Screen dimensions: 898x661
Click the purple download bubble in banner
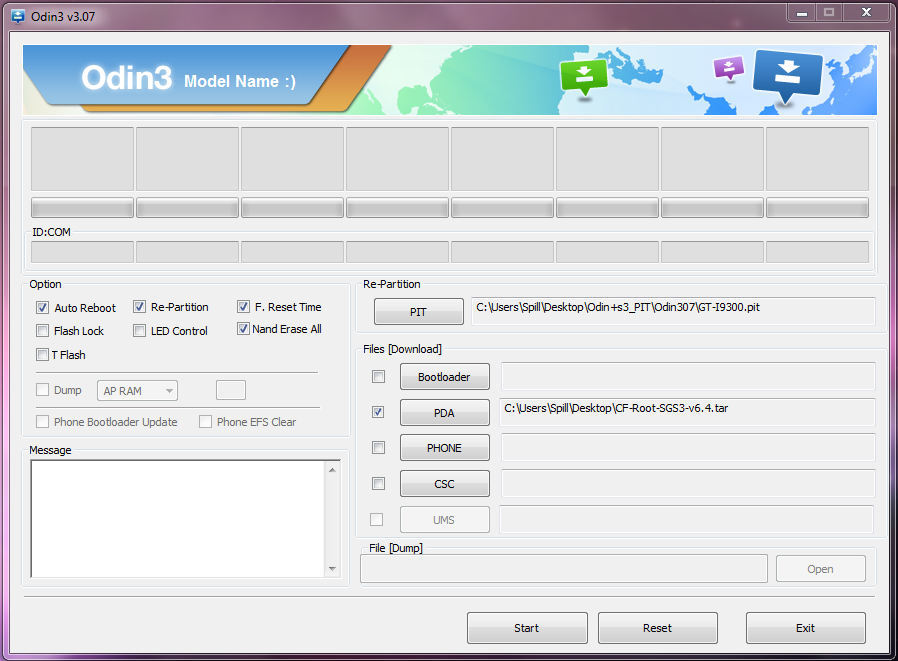pyautogui.click(x=728, y=69)
